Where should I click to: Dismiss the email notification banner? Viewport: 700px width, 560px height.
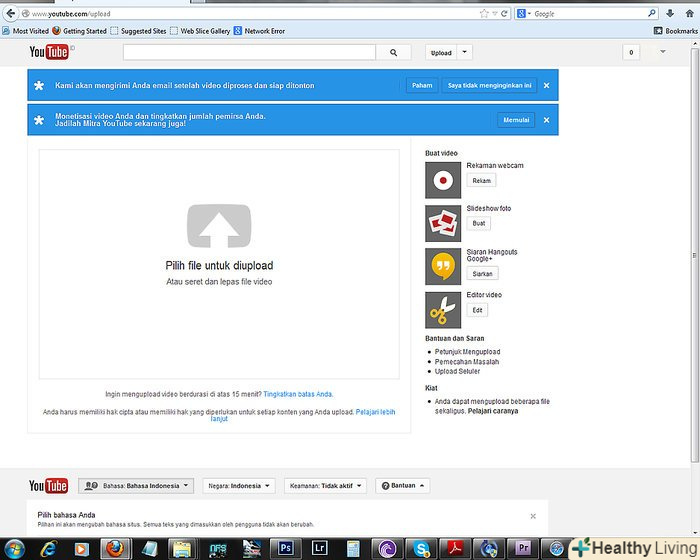point(546,86)
